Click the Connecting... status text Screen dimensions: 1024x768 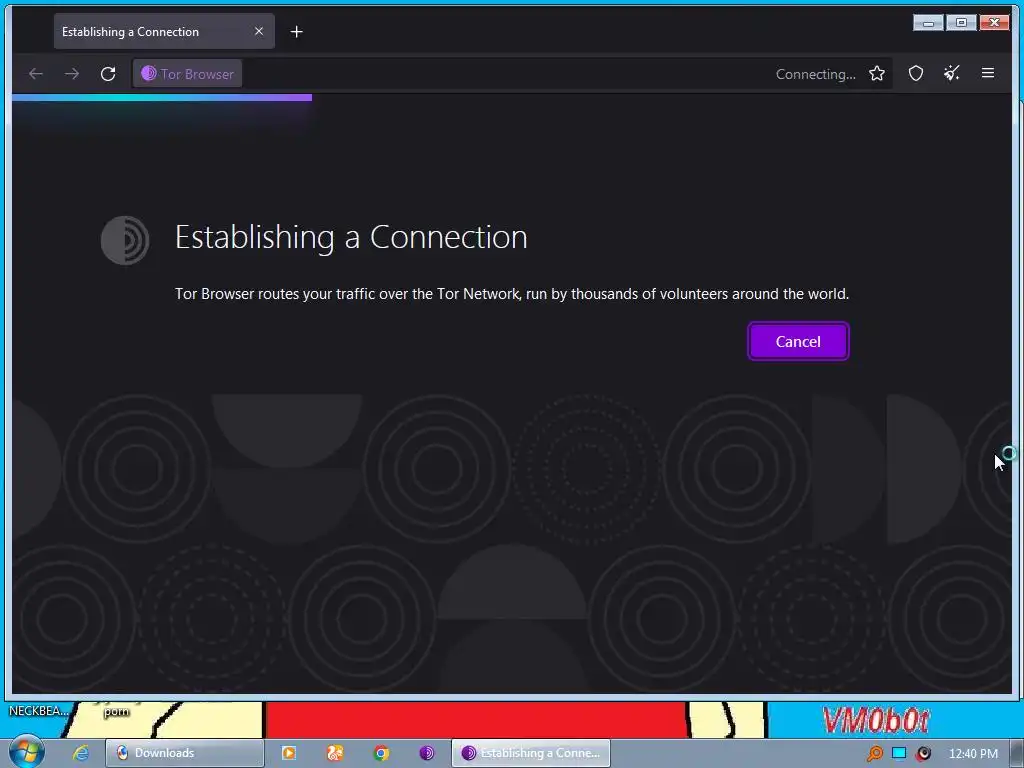816,74
